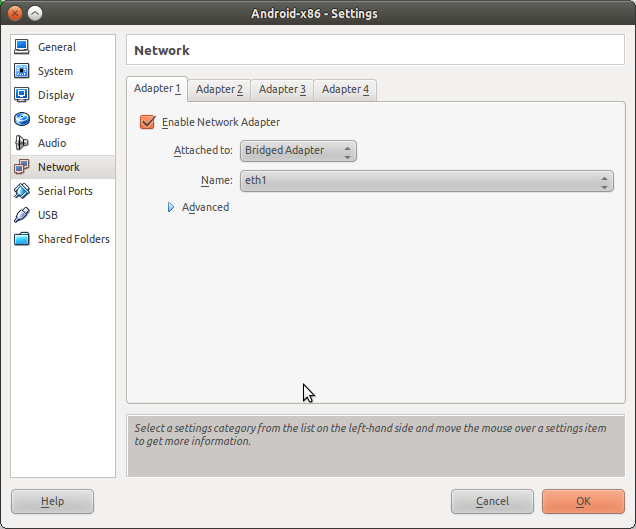Select Display in the category list

[x=63, y=95]
